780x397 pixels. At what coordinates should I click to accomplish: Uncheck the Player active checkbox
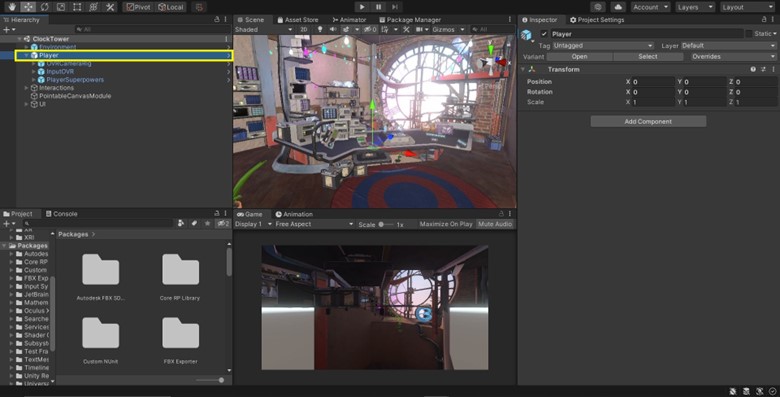click(544, 34)
